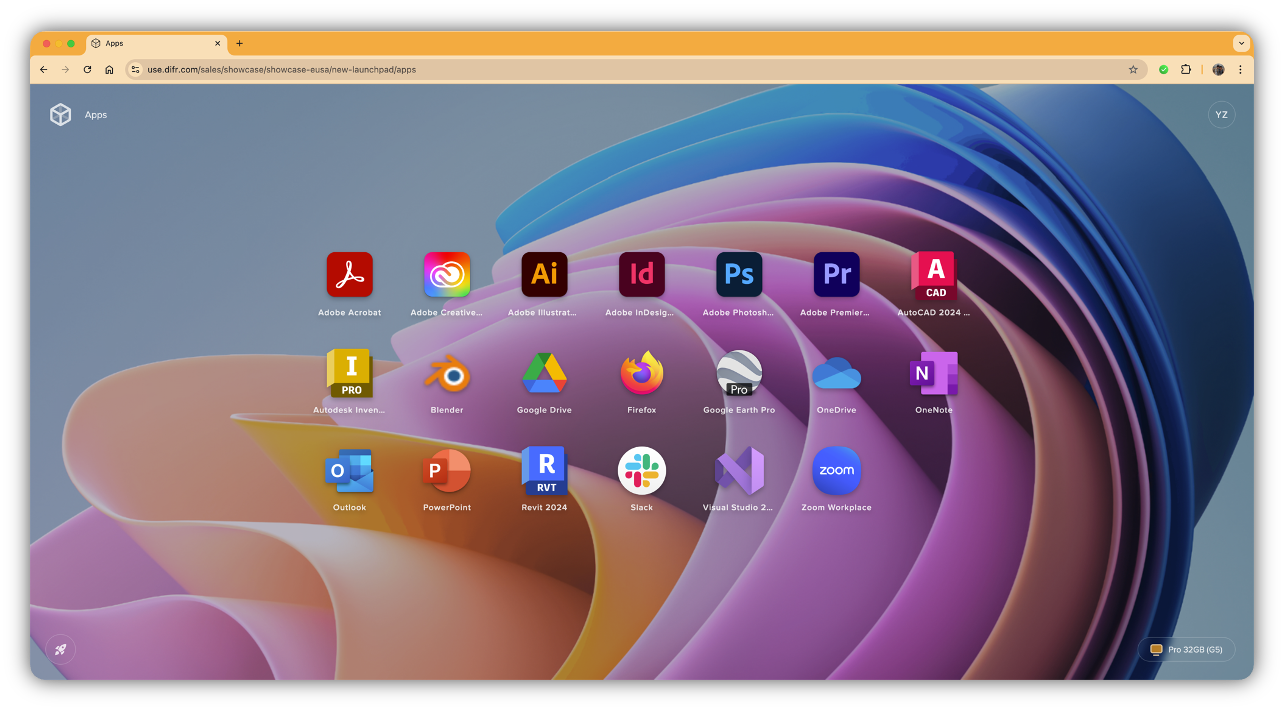
Task: Click the Zoom Workplace label text
Action: point(837,508)
